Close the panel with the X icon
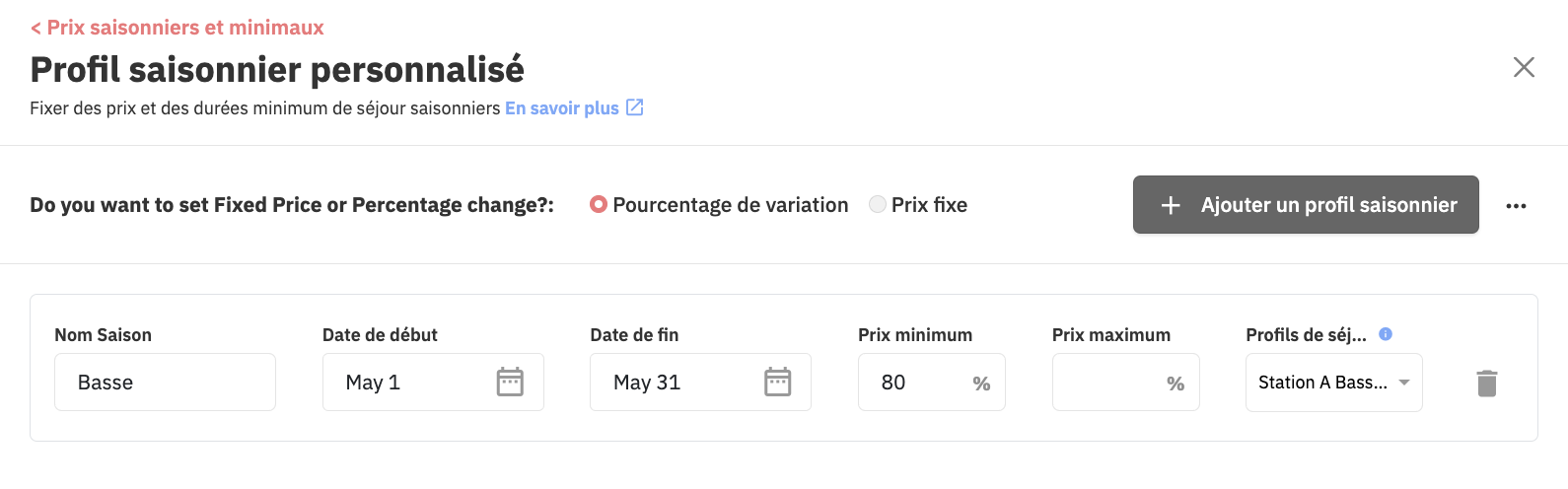 coord(1524,67)
